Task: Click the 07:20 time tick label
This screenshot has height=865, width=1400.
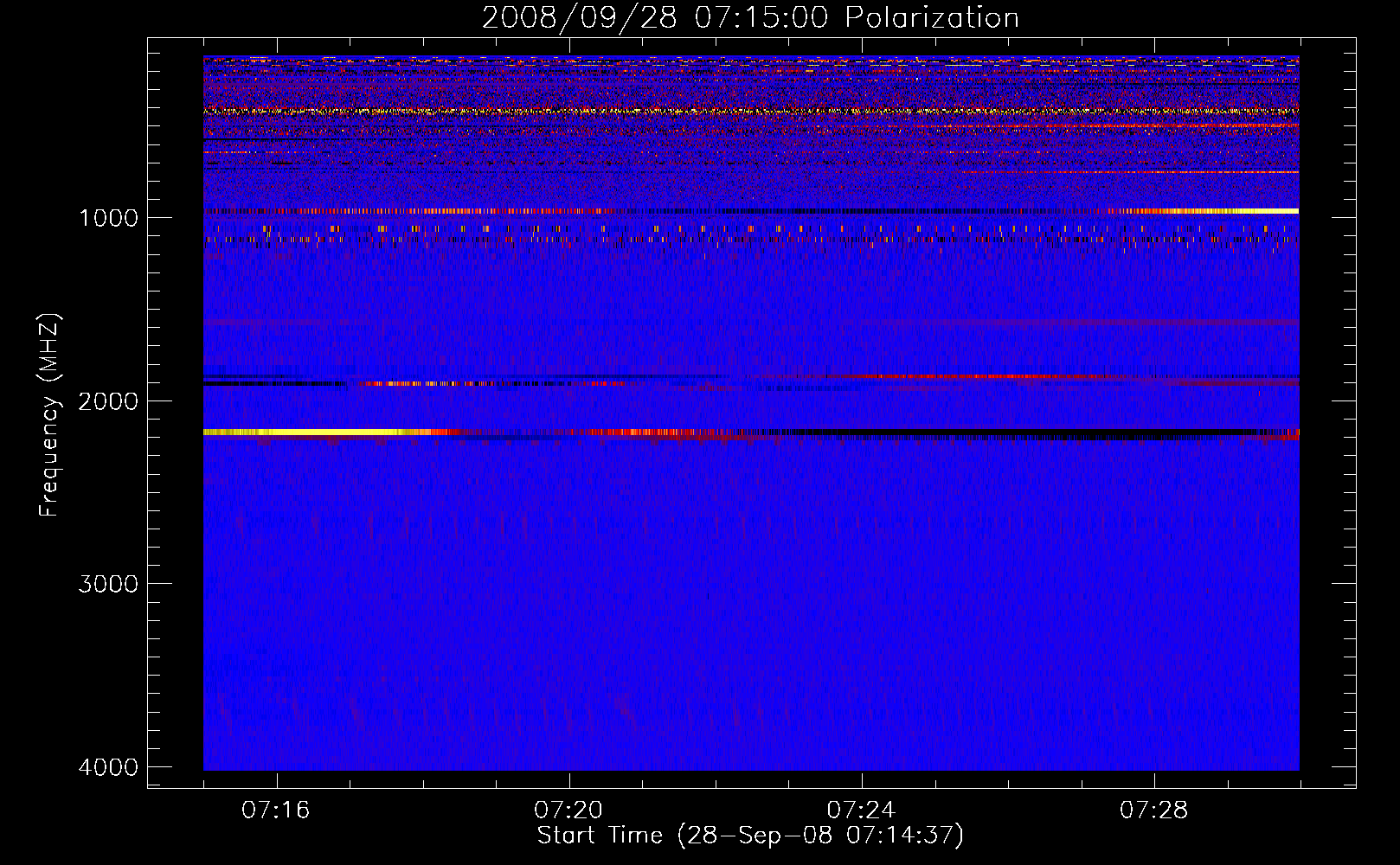Action: [x=568, y=810]
